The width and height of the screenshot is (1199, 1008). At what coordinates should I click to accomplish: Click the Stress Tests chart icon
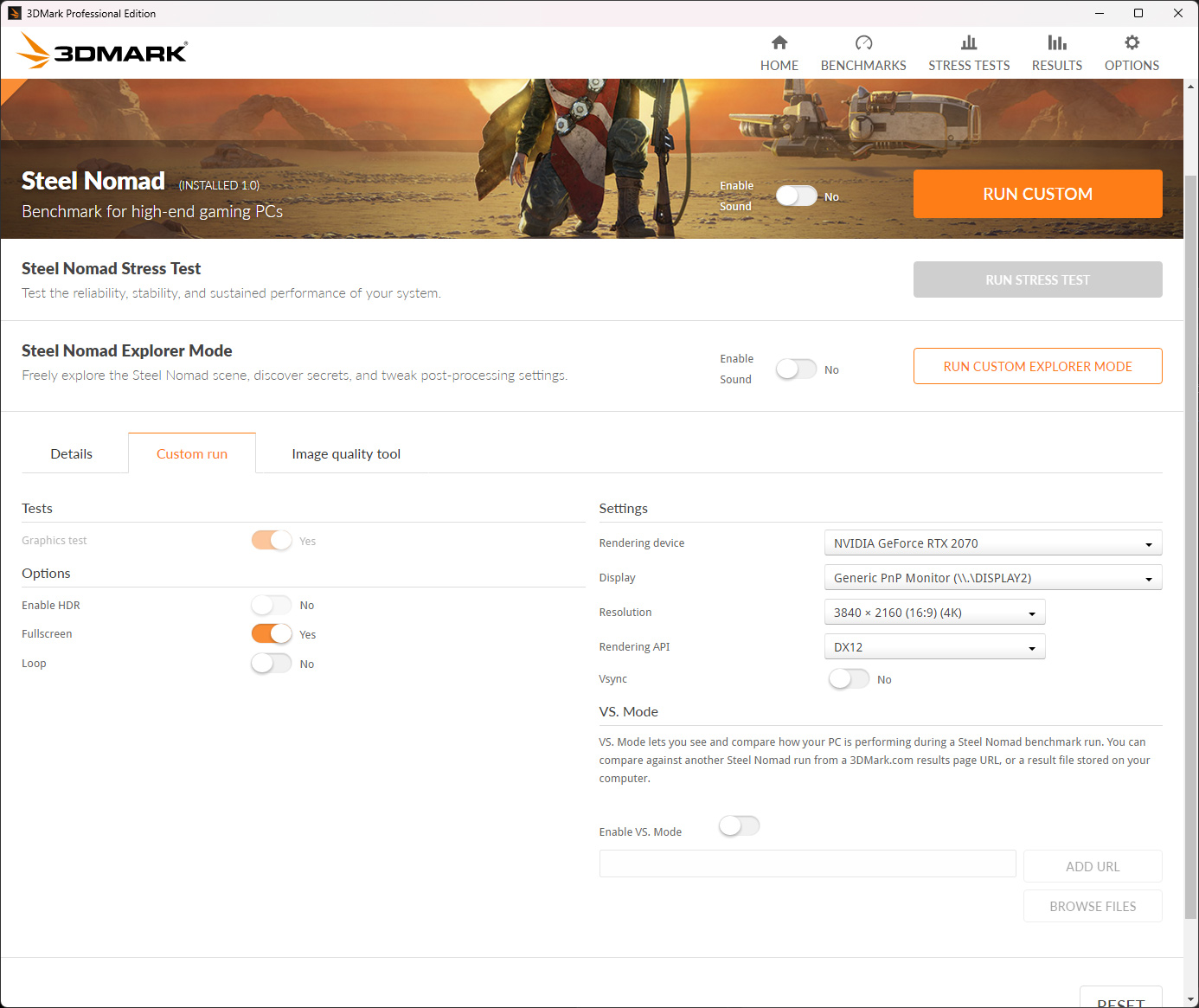pyautogui.click(x=969, y=42)
